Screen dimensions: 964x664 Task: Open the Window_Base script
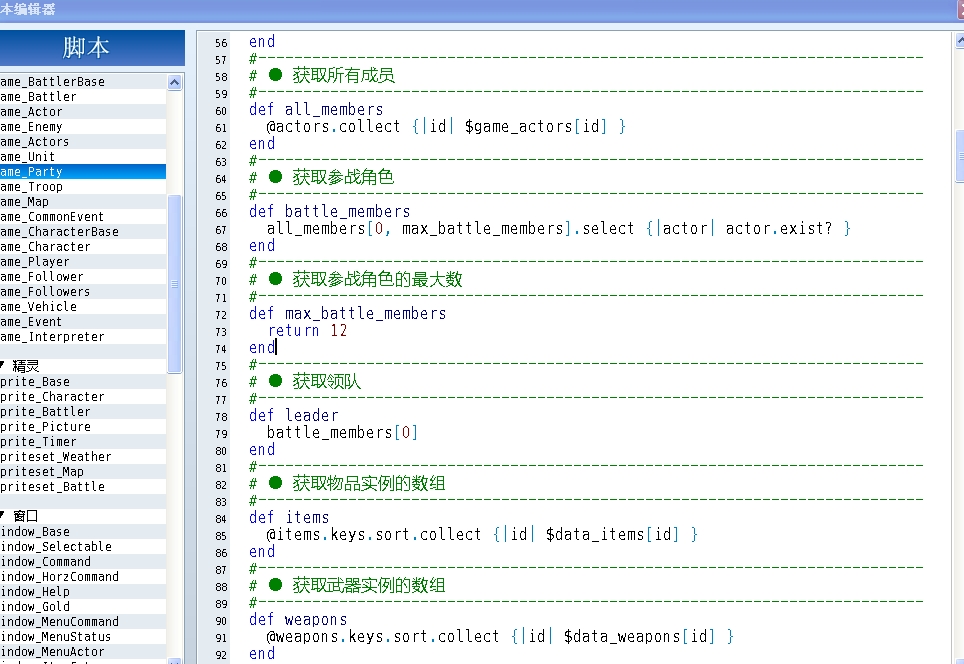83,532
